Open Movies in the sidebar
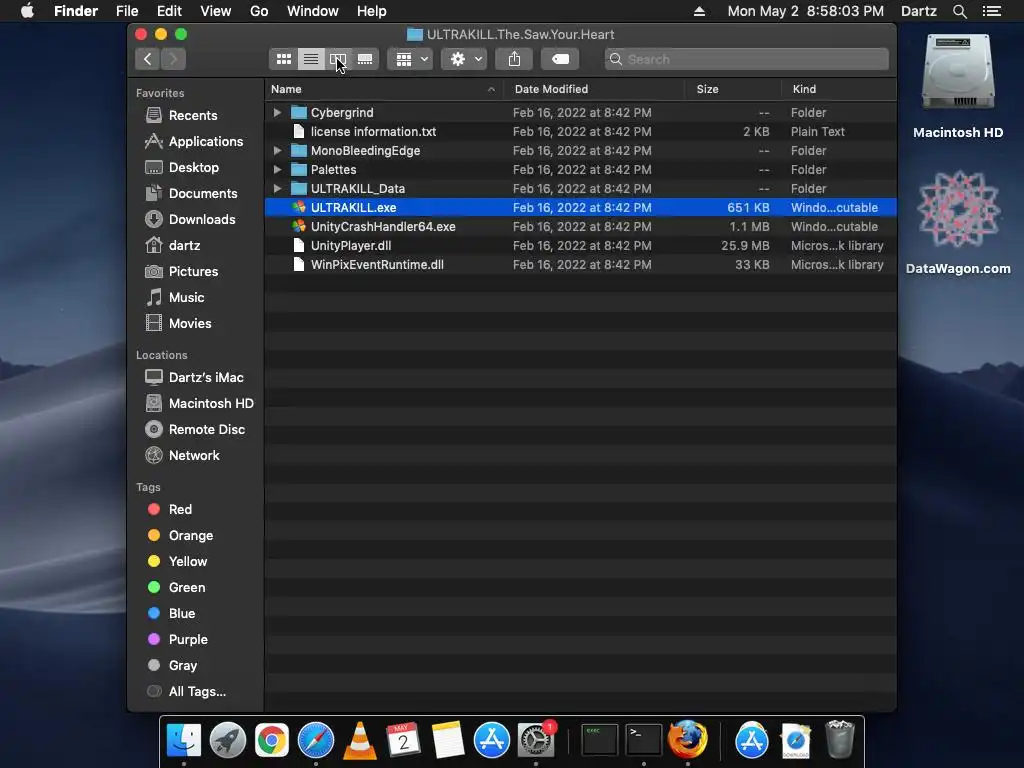Viewport: 1024px width, 768px height. point(190,324)
